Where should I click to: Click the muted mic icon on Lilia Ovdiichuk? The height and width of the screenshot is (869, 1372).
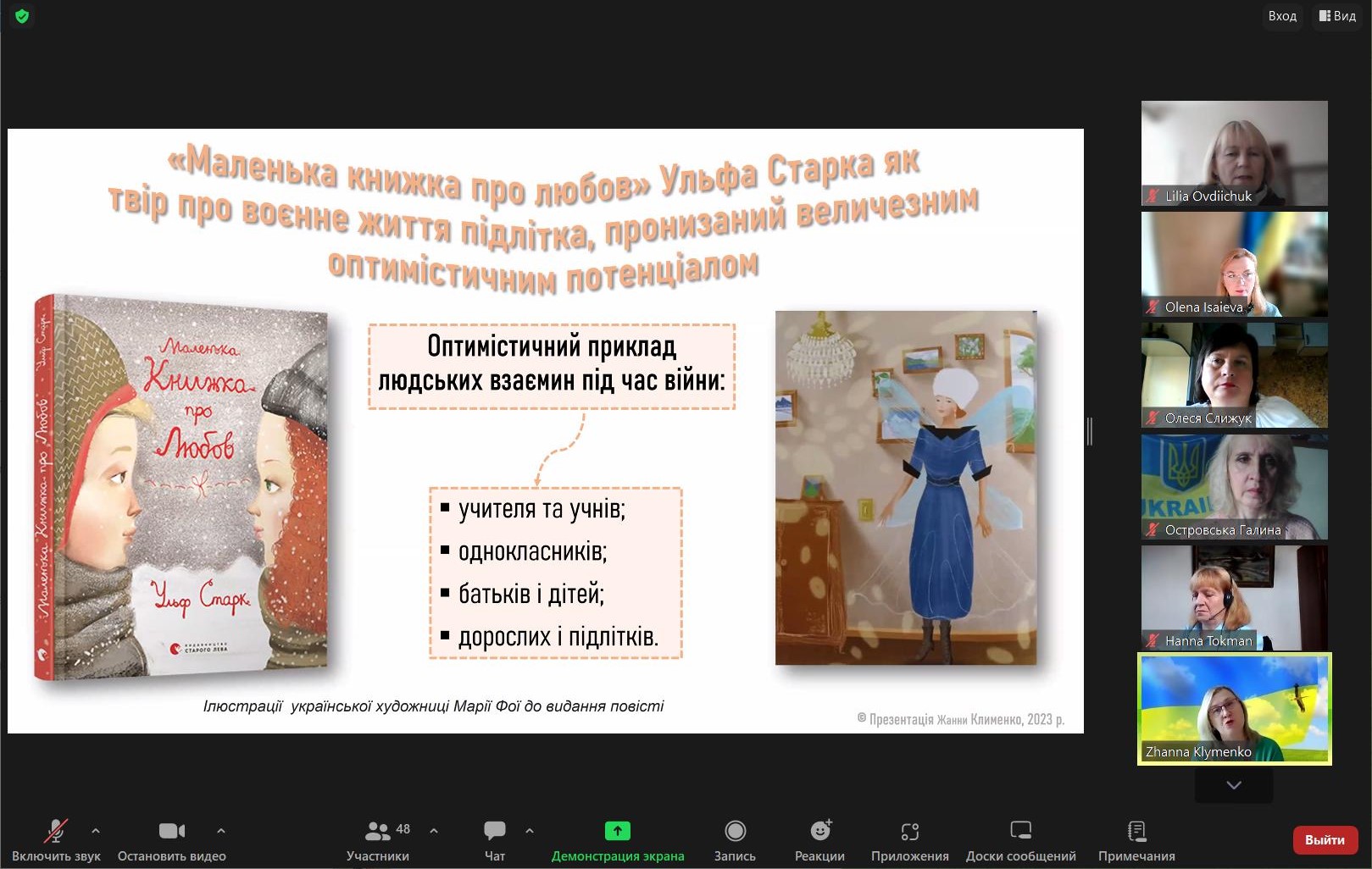pyautogui.click(x=1153, y=196)
